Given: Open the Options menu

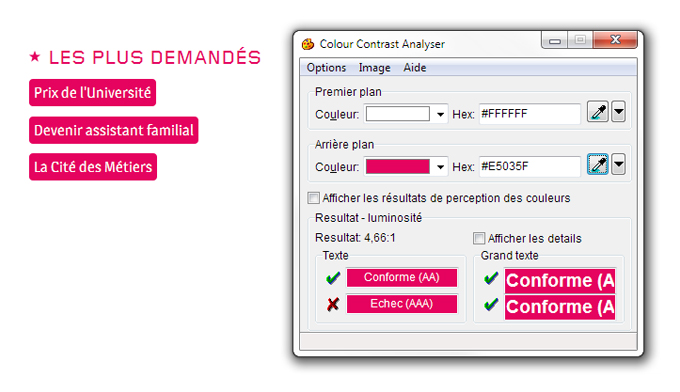Looking at the screenshot, I should [326, 68].
